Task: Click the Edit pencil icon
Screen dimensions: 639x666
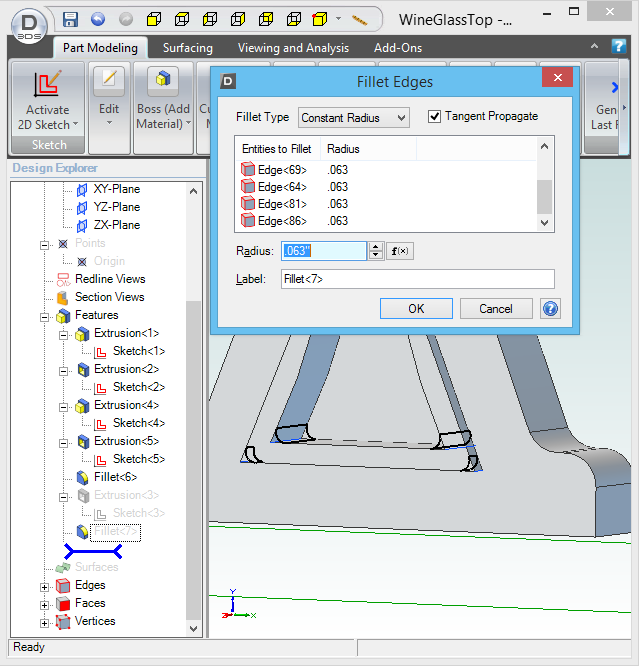Action: pyautogui.click(x=109, y=80)
